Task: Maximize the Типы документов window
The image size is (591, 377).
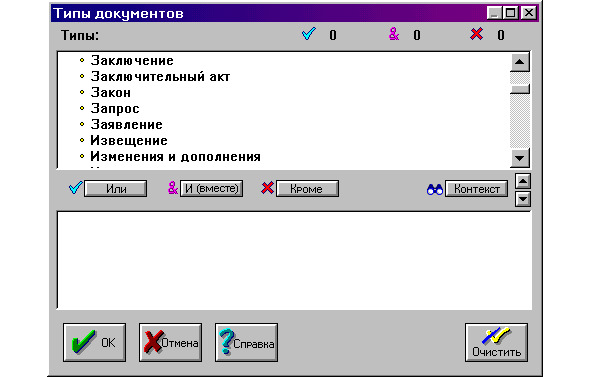Action: coord(510,13)
